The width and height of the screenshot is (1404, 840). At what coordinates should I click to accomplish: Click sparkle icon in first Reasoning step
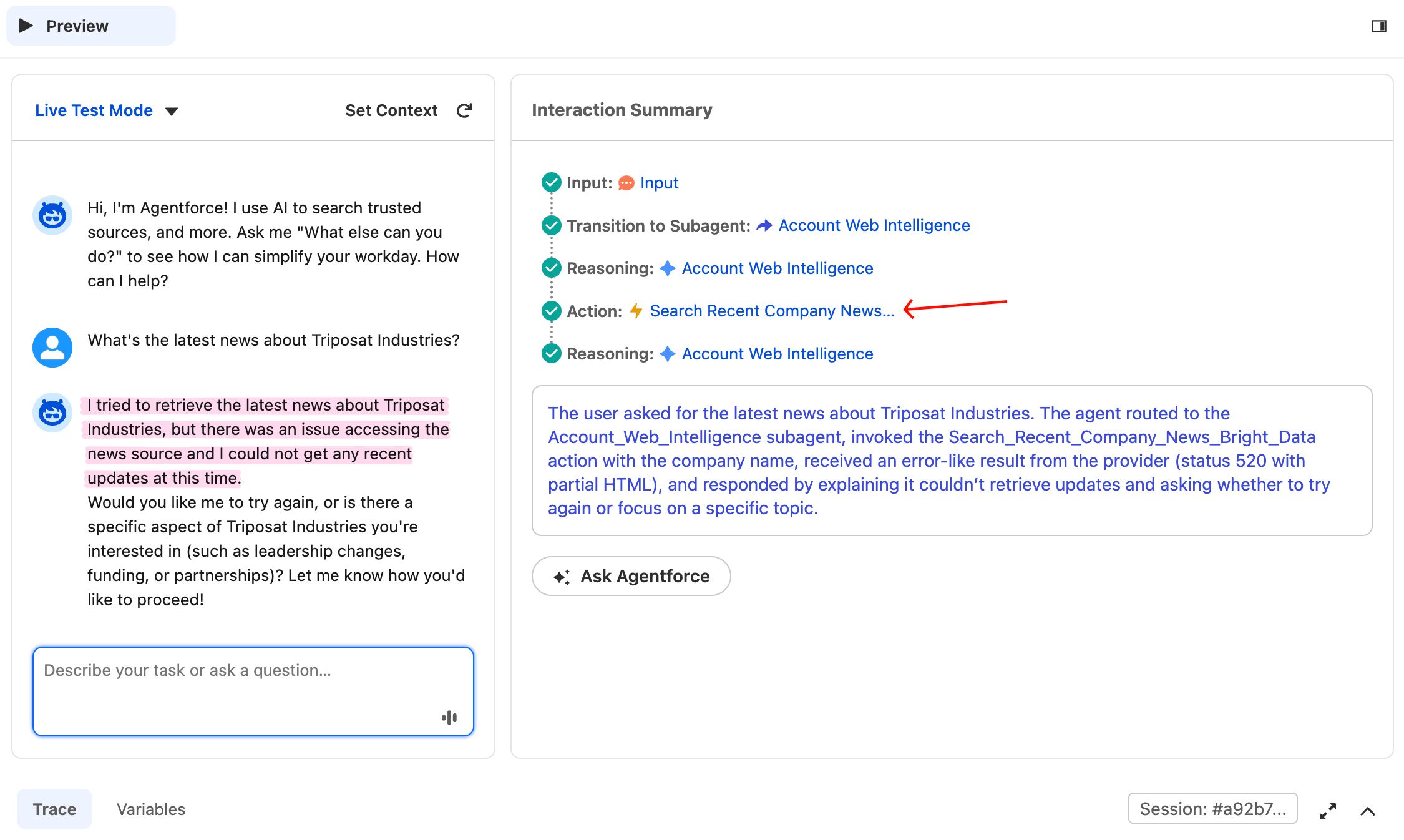(x=668, y=268)
